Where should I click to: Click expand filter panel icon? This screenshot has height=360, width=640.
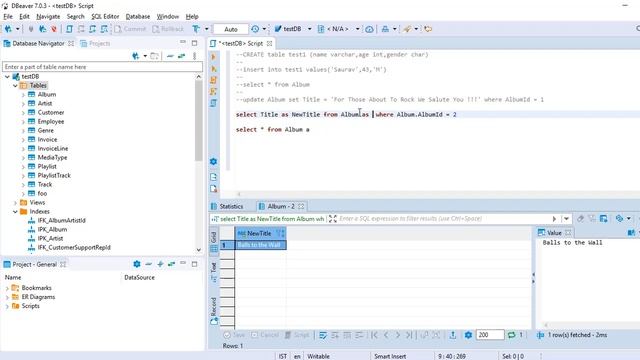[333, 219]
